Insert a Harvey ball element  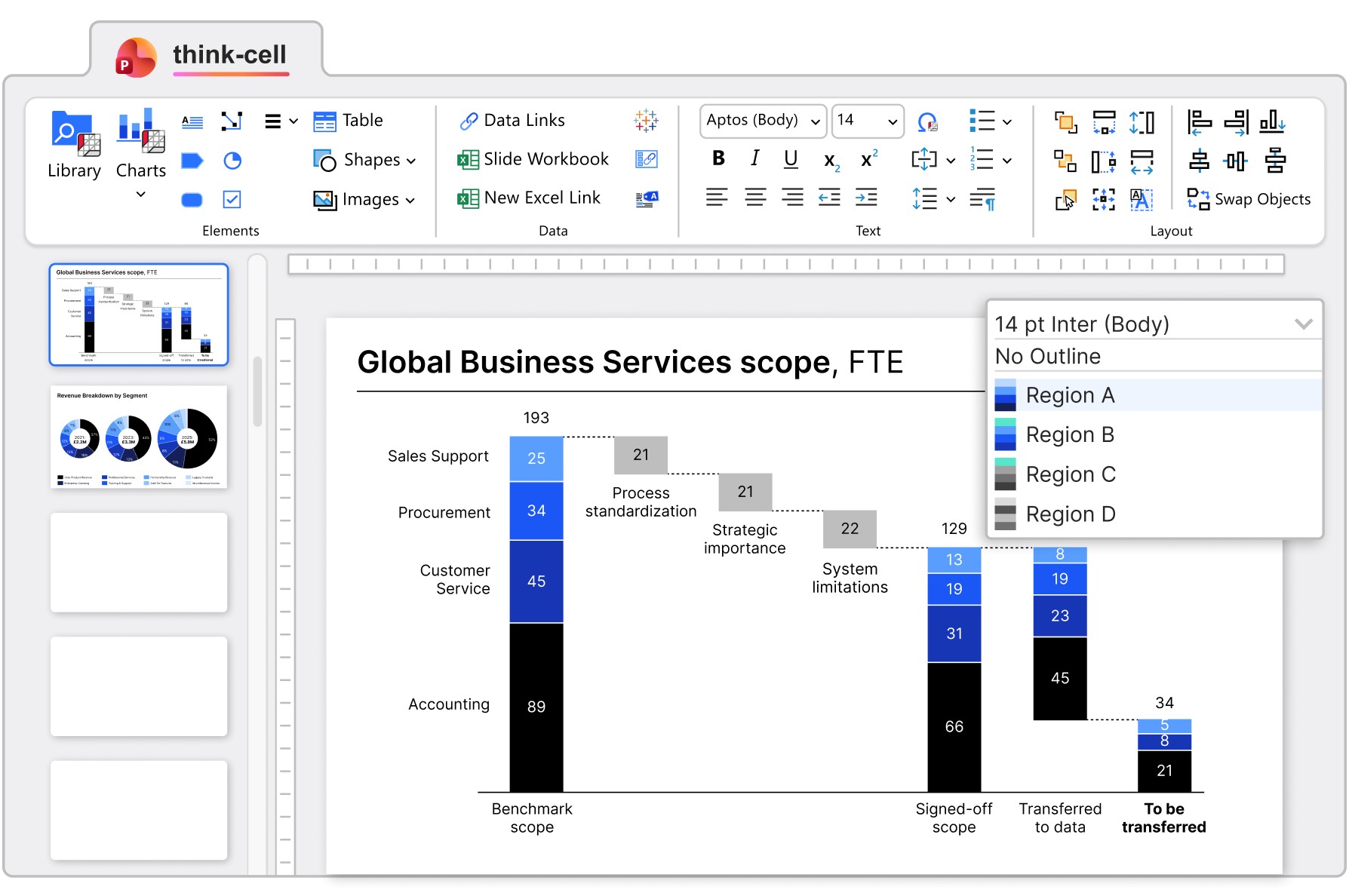point(232,161)
